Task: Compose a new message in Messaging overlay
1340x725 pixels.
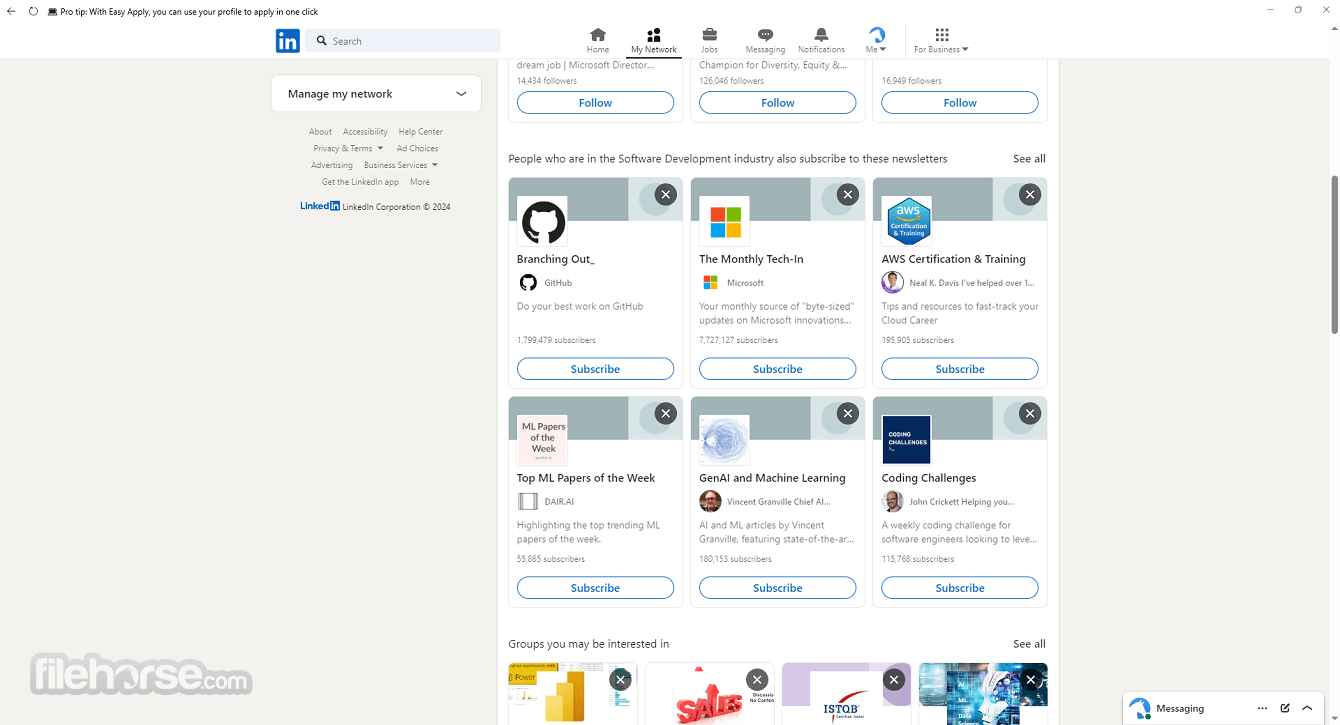Action: tap(1285, 709)
